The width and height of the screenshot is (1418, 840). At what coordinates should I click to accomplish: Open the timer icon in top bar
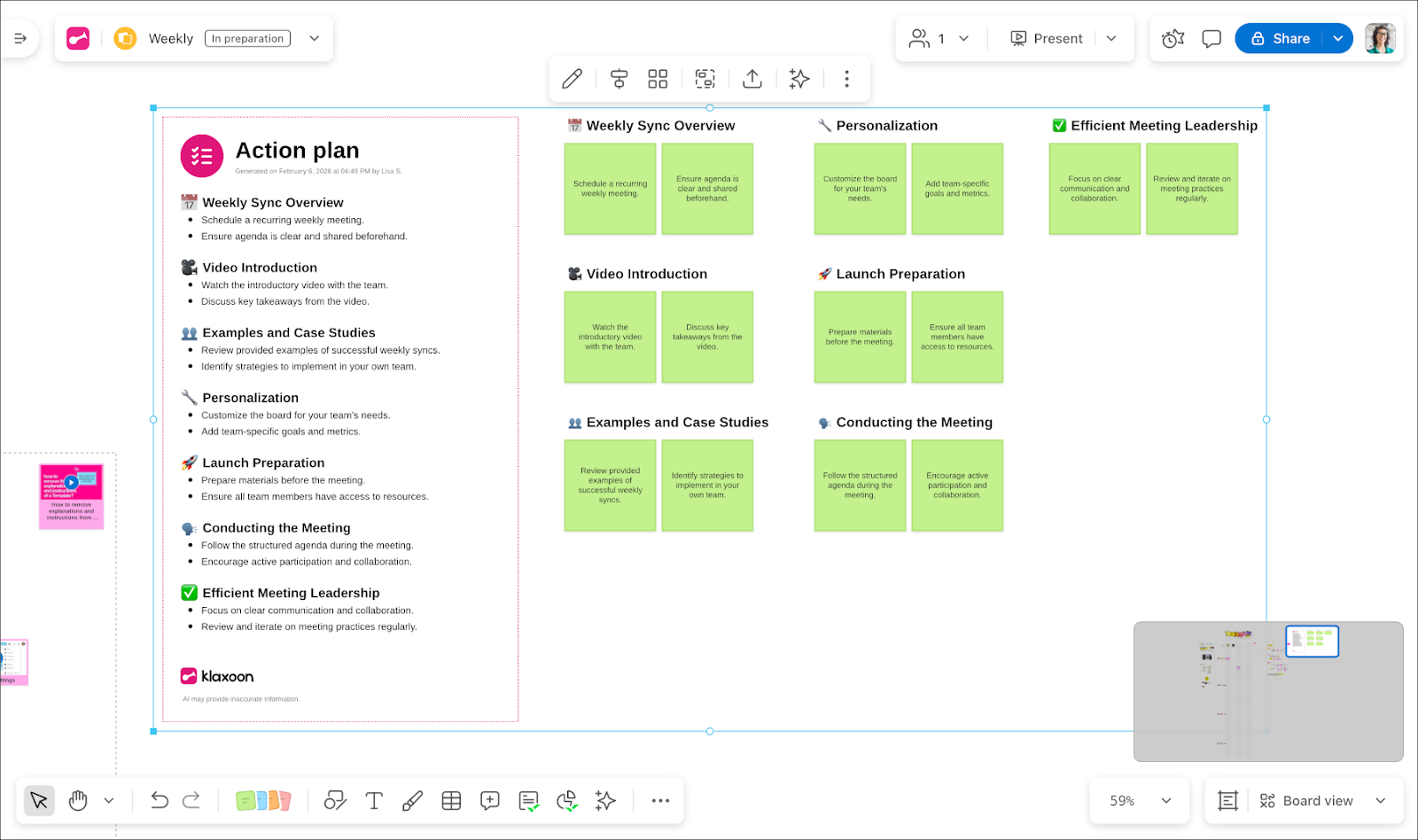click(1173, 39)
